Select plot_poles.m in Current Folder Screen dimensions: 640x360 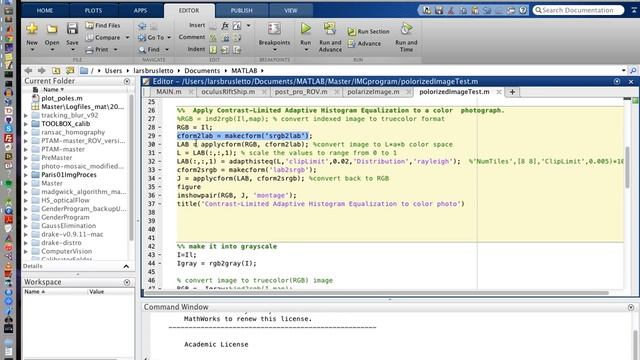coord(62,98)
